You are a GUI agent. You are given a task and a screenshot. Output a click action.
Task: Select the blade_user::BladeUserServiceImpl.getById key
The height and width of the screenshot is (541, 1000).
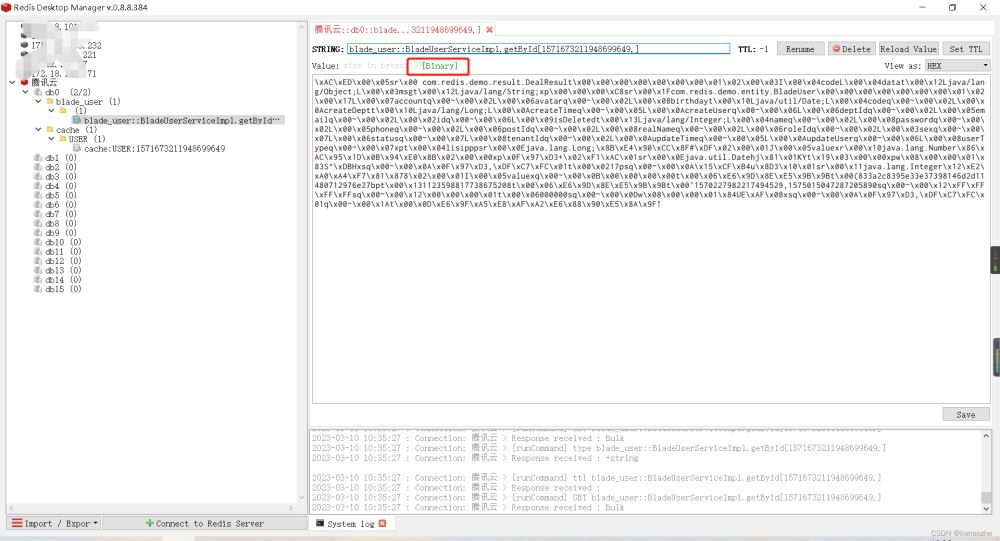coord(182,120)
